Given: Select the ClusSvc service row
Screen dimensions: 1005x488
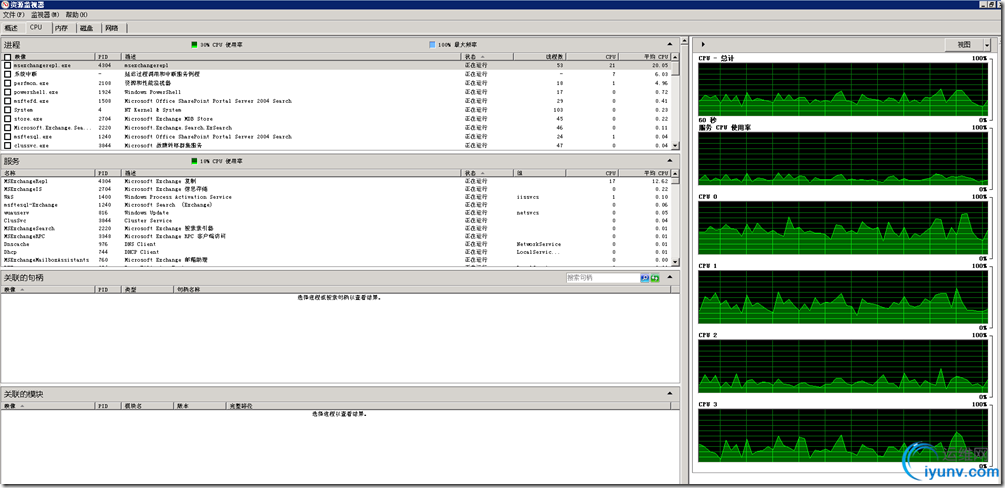Looking at the screenshot, I should tap(336, 221).
